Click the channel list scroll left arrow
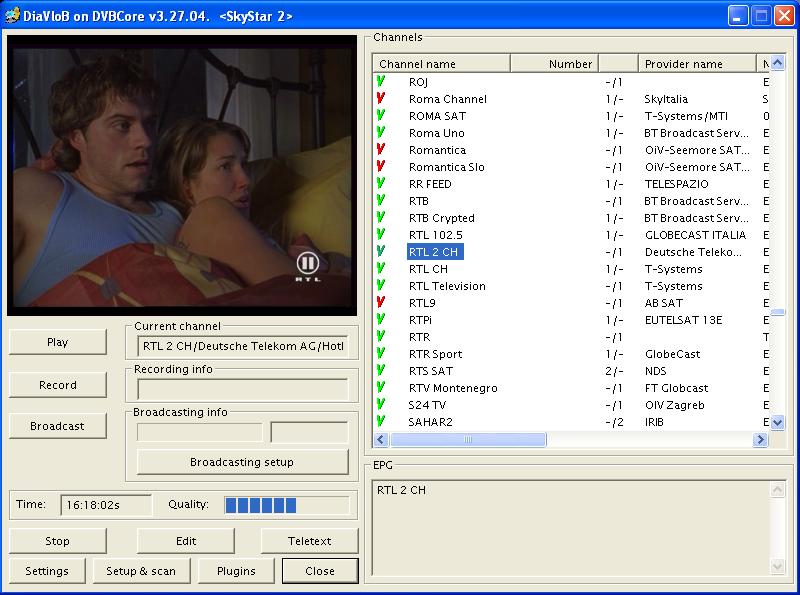 coord(381,439)
